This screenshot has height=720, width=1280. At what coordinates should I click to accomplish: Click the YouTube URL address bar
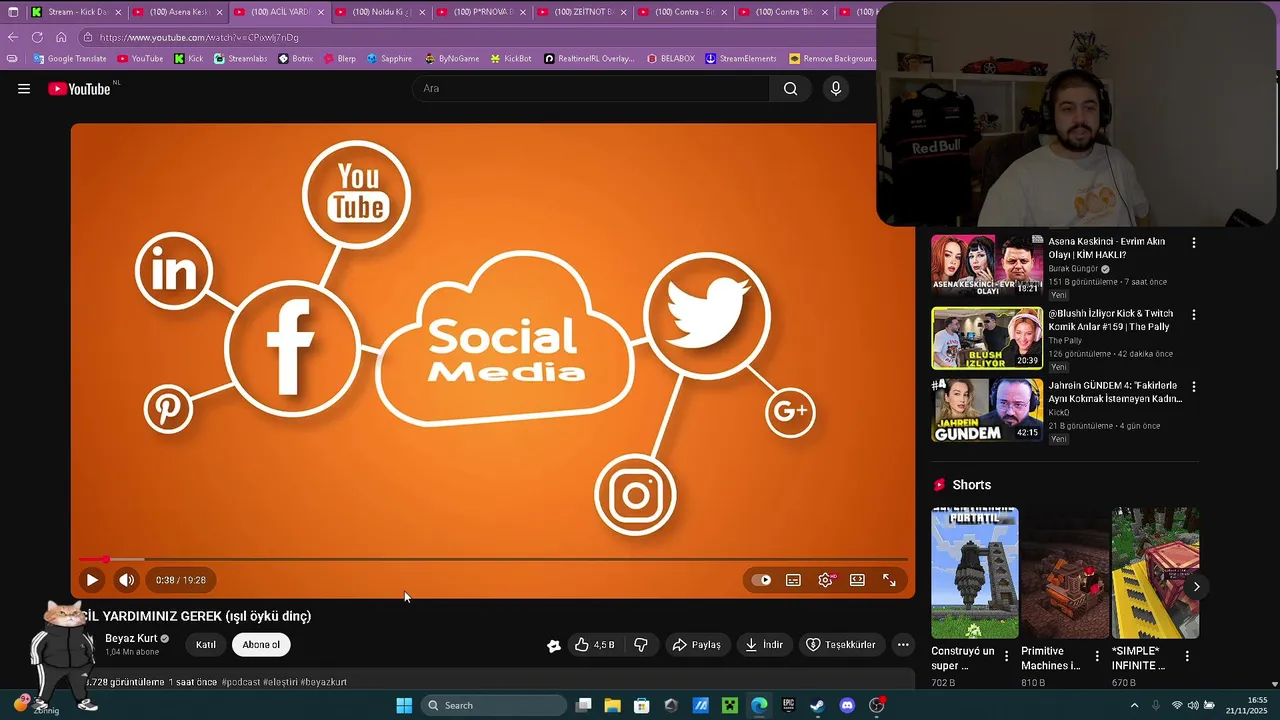[x=476, y=37]
